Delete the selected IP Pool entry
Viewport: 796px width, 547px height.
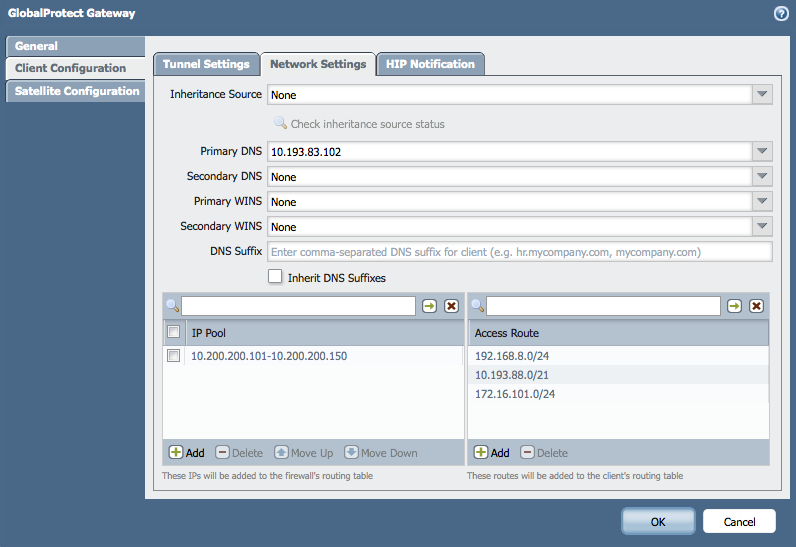pyautogui.click(x=239, y=453)
